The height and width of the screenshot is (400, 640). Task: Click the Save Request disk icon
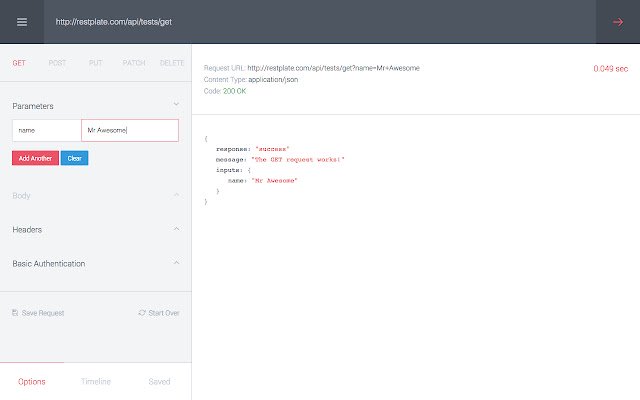pos(15,313)
